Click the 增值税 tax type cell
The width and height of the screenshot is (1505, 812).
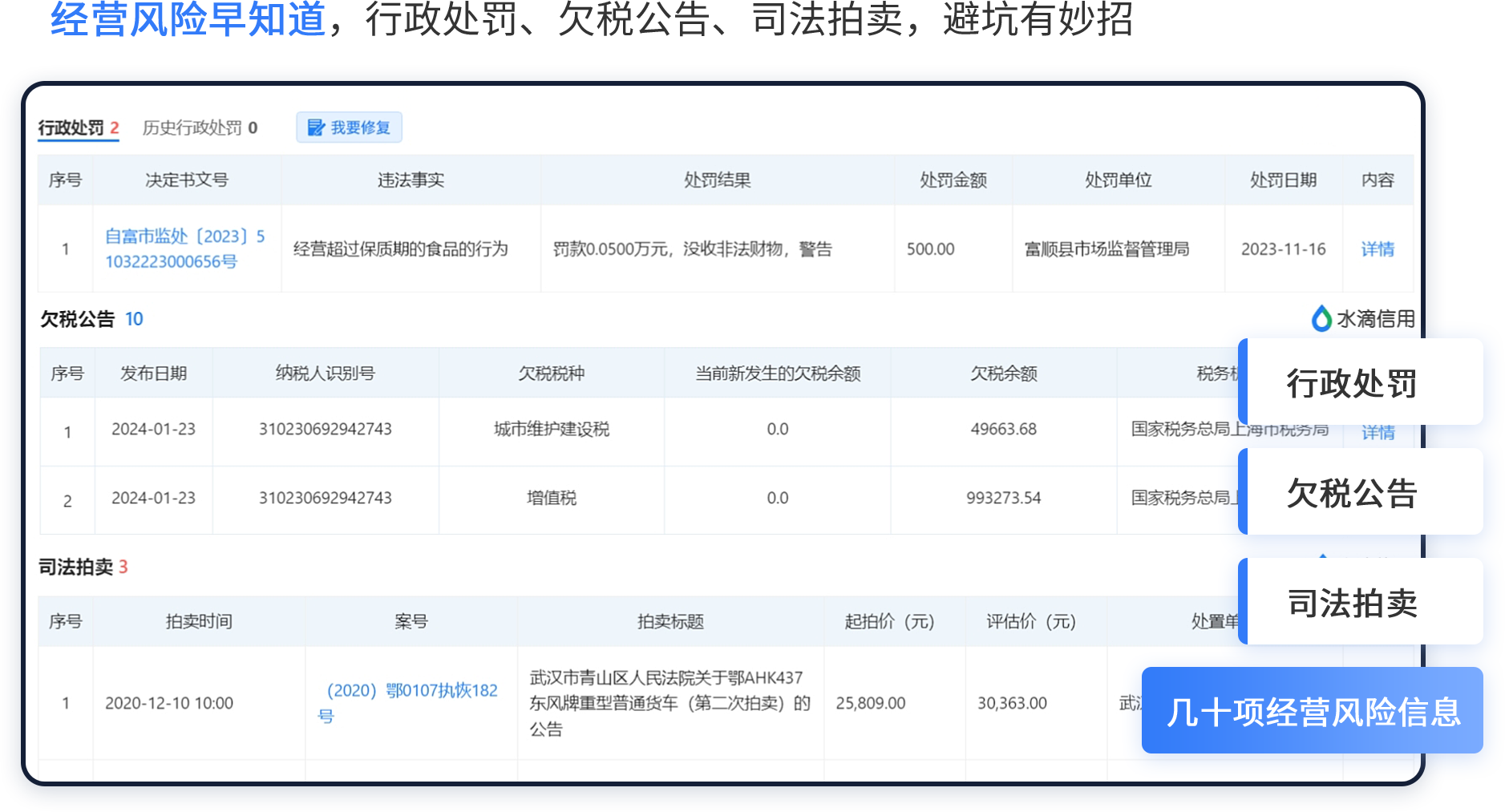(551, 499)
